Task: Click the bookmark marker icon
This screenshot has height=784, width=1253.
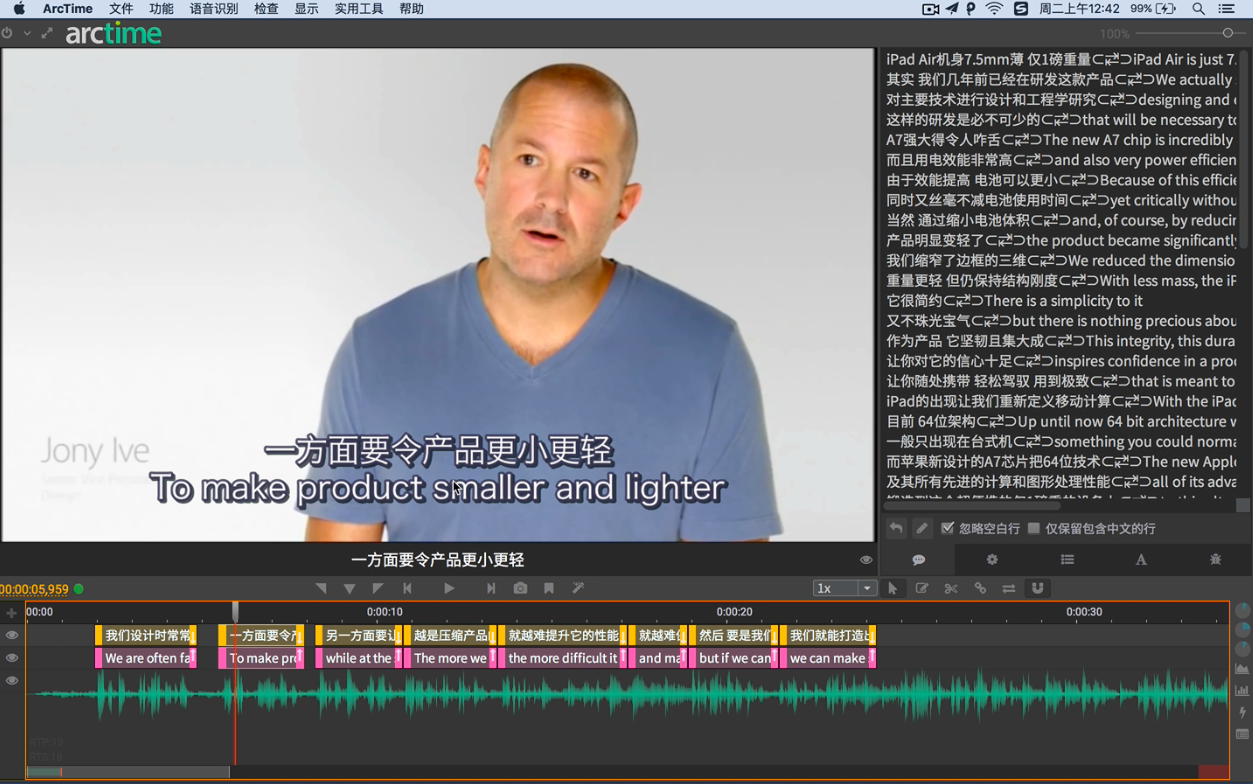Action: pos(549,589)
